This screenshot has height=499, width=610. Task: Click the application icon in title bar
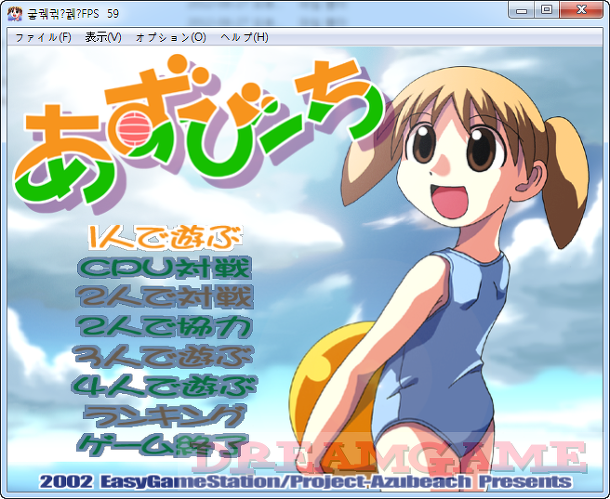[15, 13]
